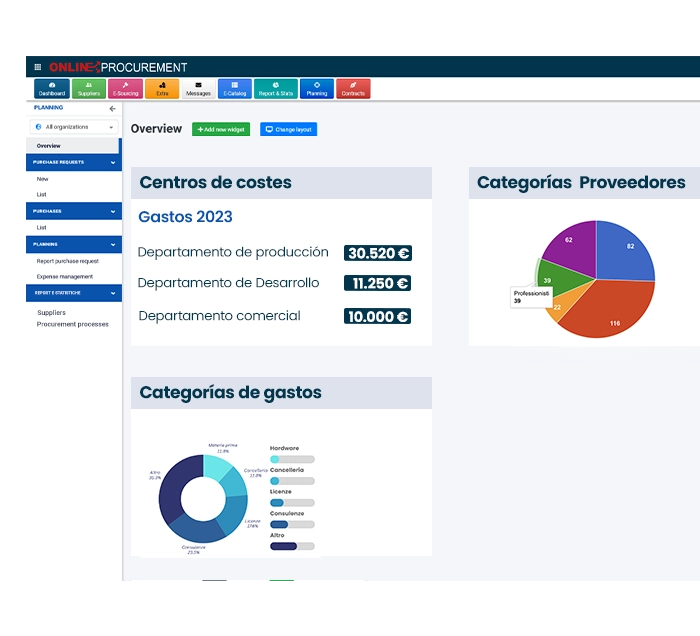This screenshot has width=700, height=636.
Task: Click the Consulenze progress bar
Action: click(x=292, y=524)
